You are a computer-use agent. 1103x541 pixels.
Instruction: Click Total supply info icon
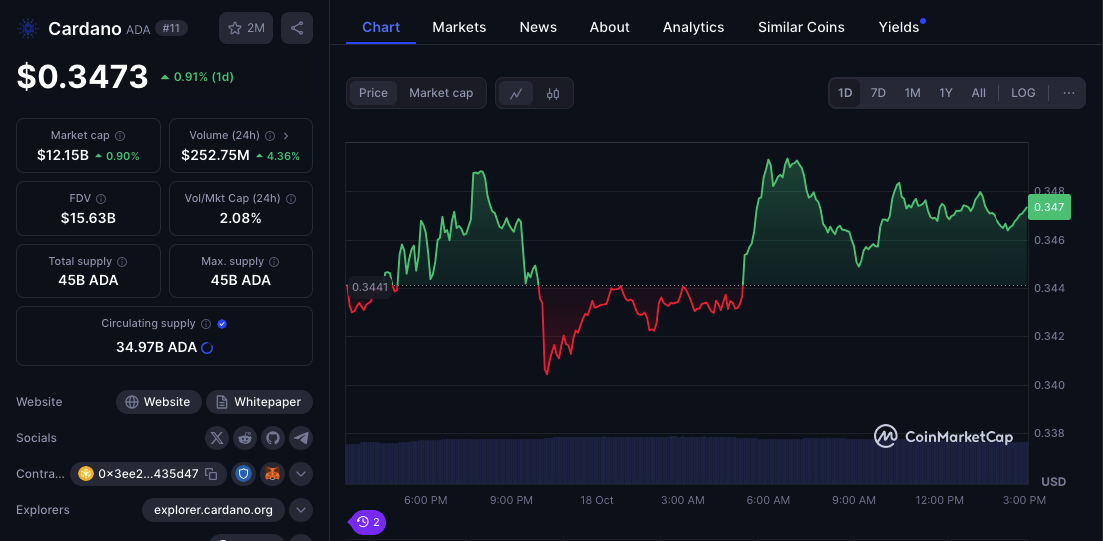coord(122,262)
